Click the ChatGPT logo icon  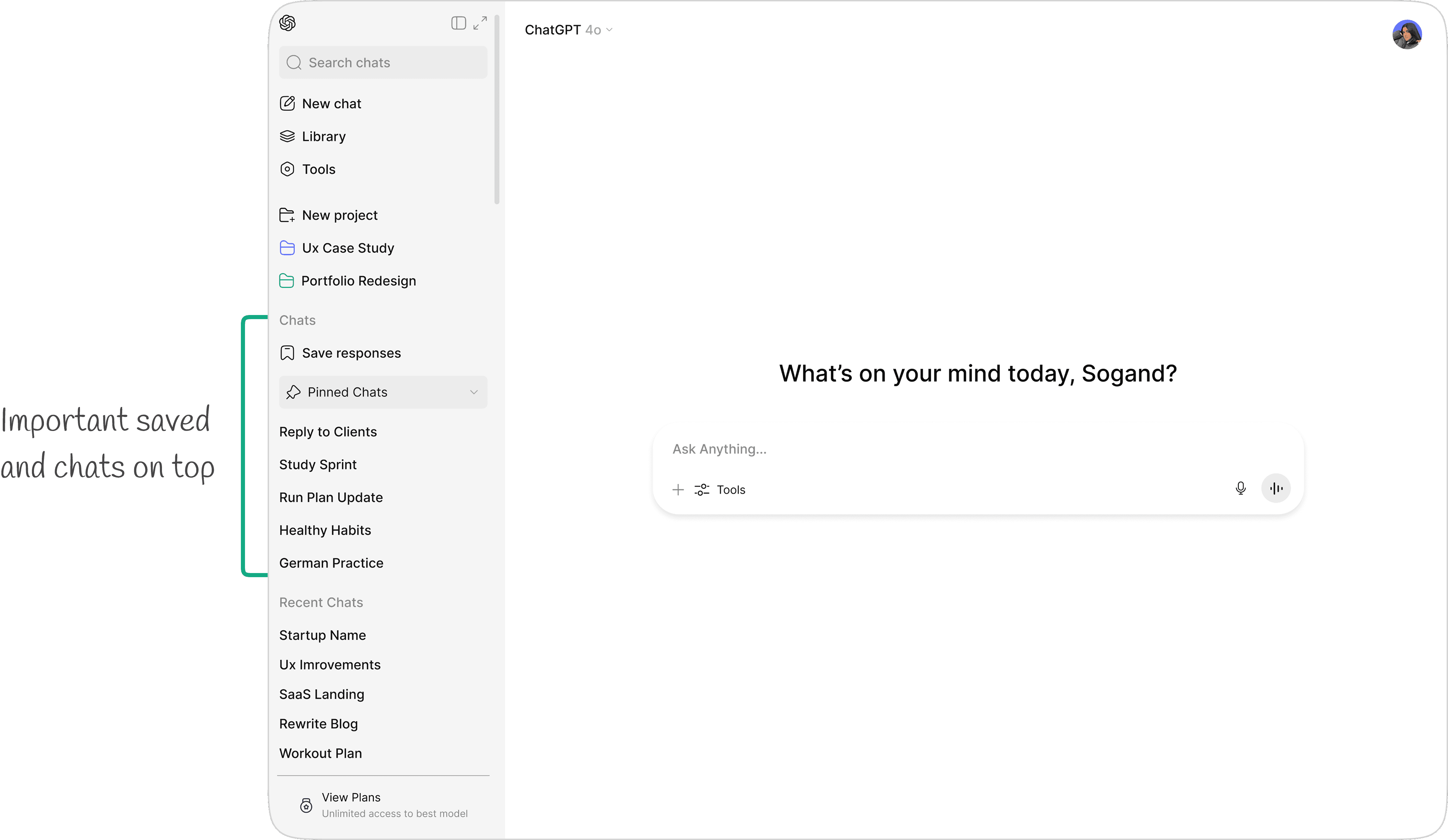tap(287, 23)
